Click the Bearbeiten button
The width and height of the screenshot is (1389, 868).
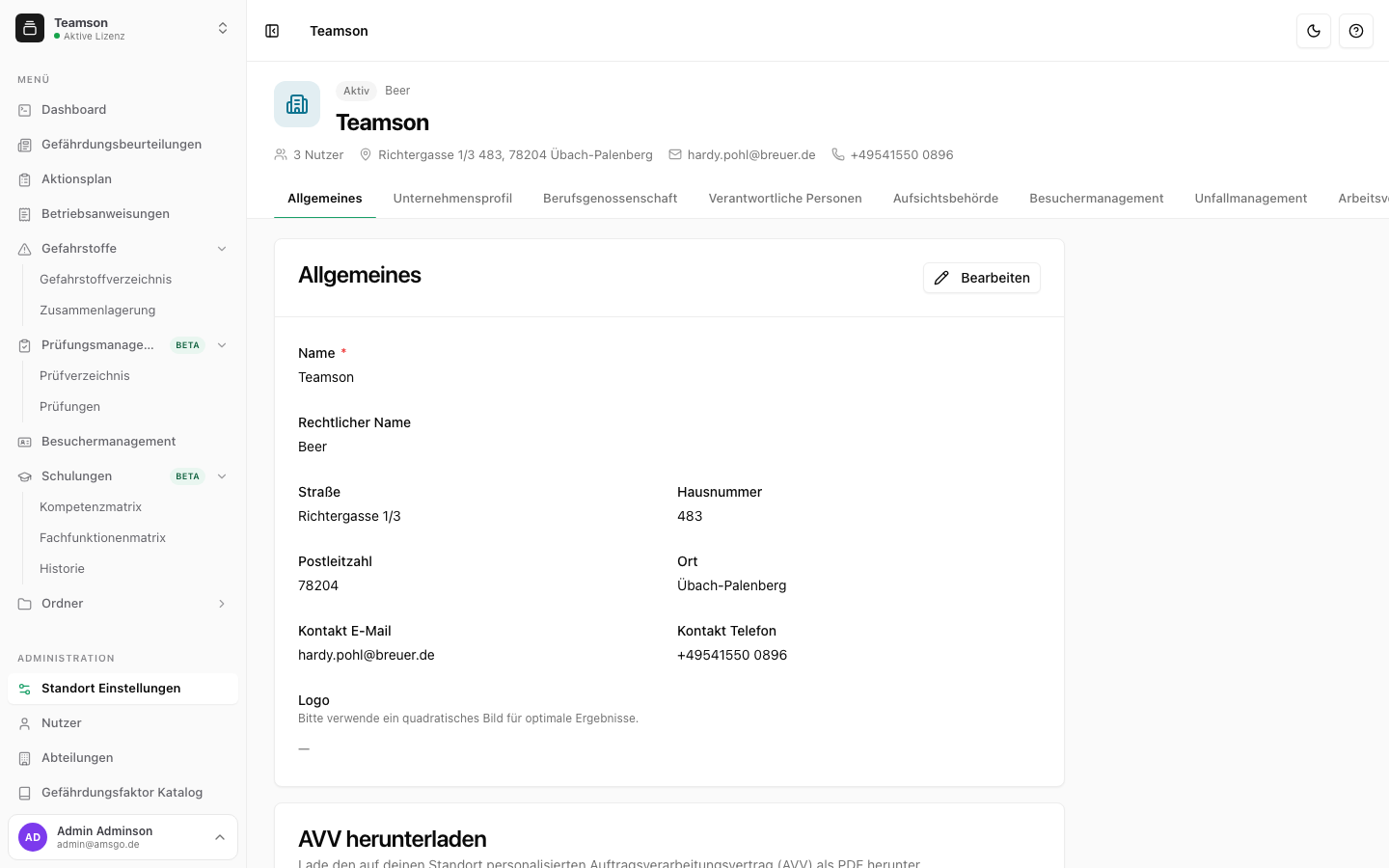tap(982, 278)
